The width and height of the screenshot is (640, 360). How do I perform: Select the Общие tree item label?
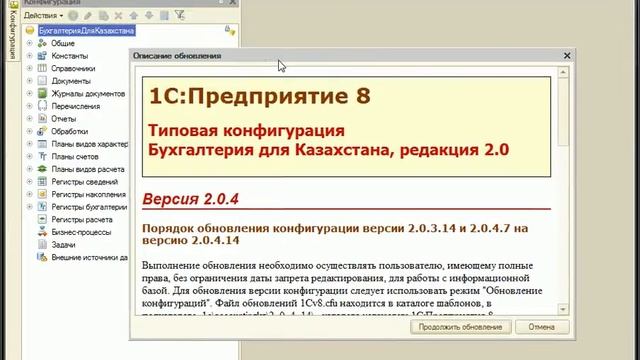(63, 43)
